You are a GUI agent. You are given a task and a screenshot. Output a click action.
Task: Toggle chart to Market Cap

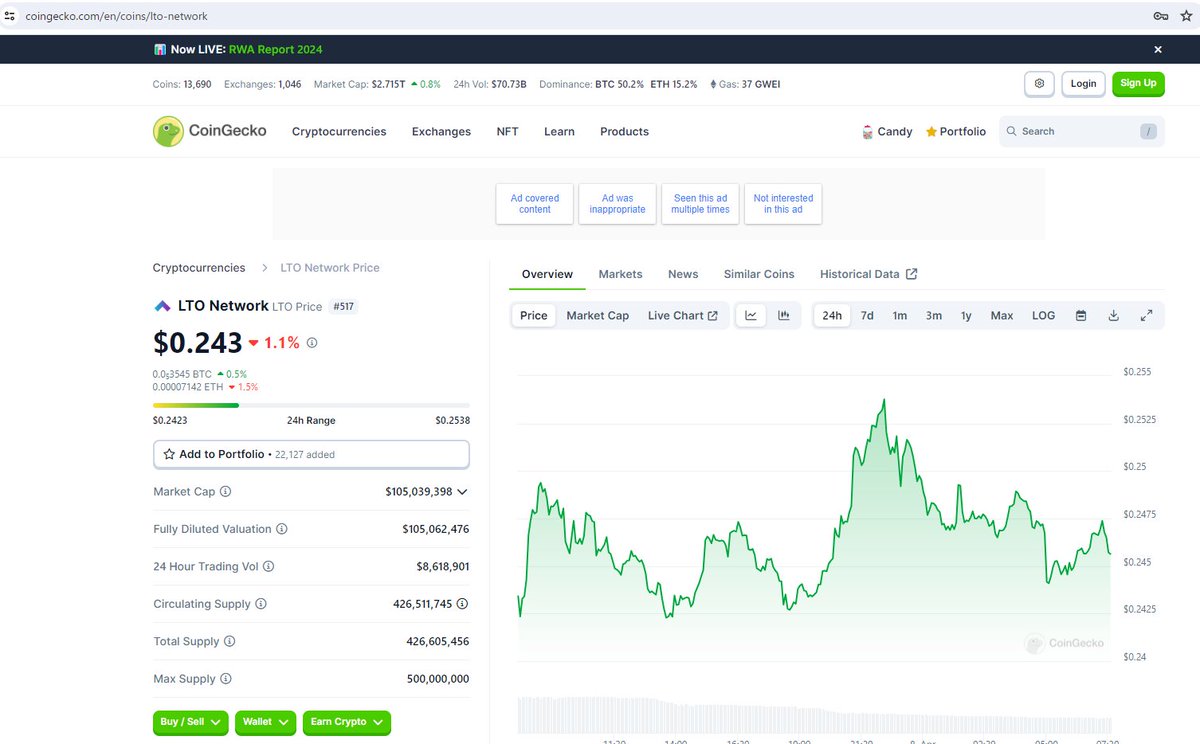point(598,315)
